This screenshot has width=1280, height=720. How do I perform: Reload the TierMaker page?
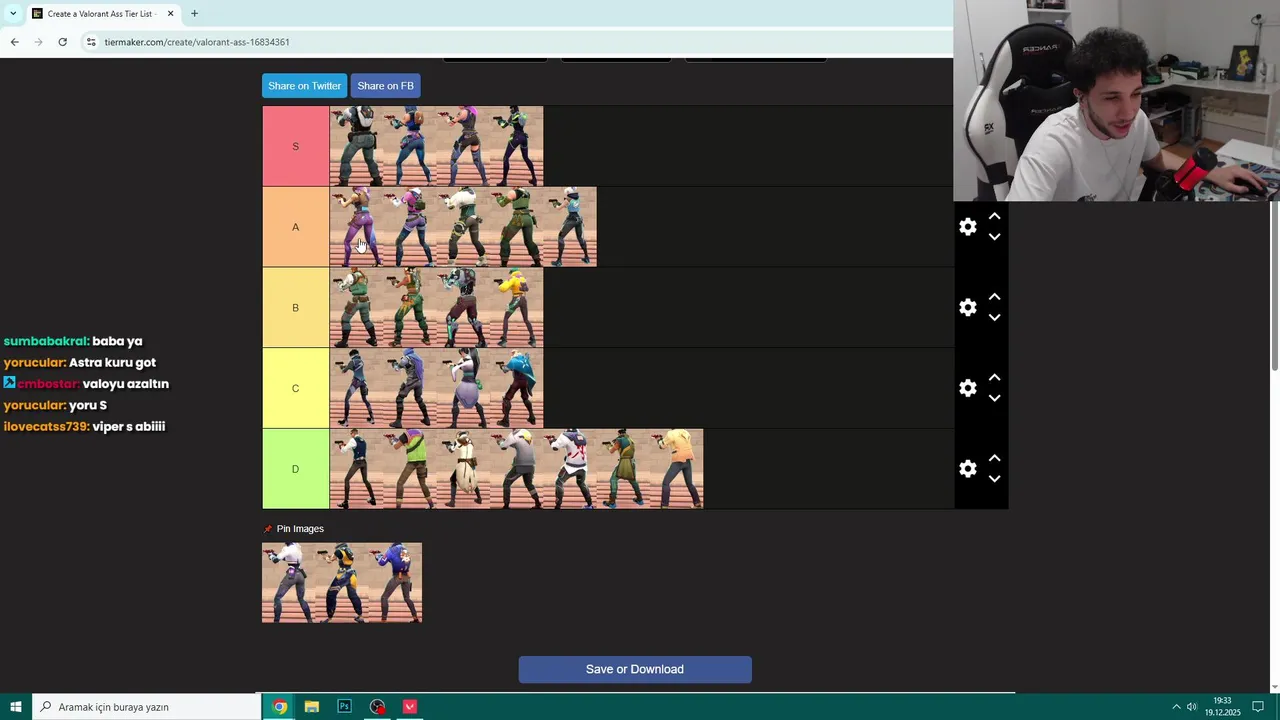pyautogui.click(x=62, y=42)
